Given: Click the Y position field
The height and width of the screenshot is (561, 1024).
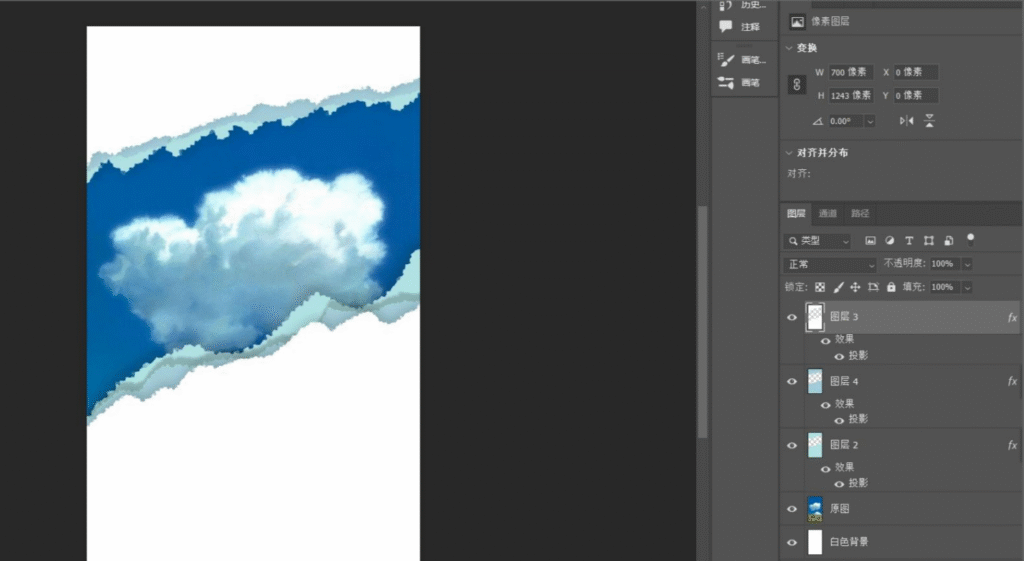Looking at the screenshot, I should pyautogui.click(x=916, y=95).
